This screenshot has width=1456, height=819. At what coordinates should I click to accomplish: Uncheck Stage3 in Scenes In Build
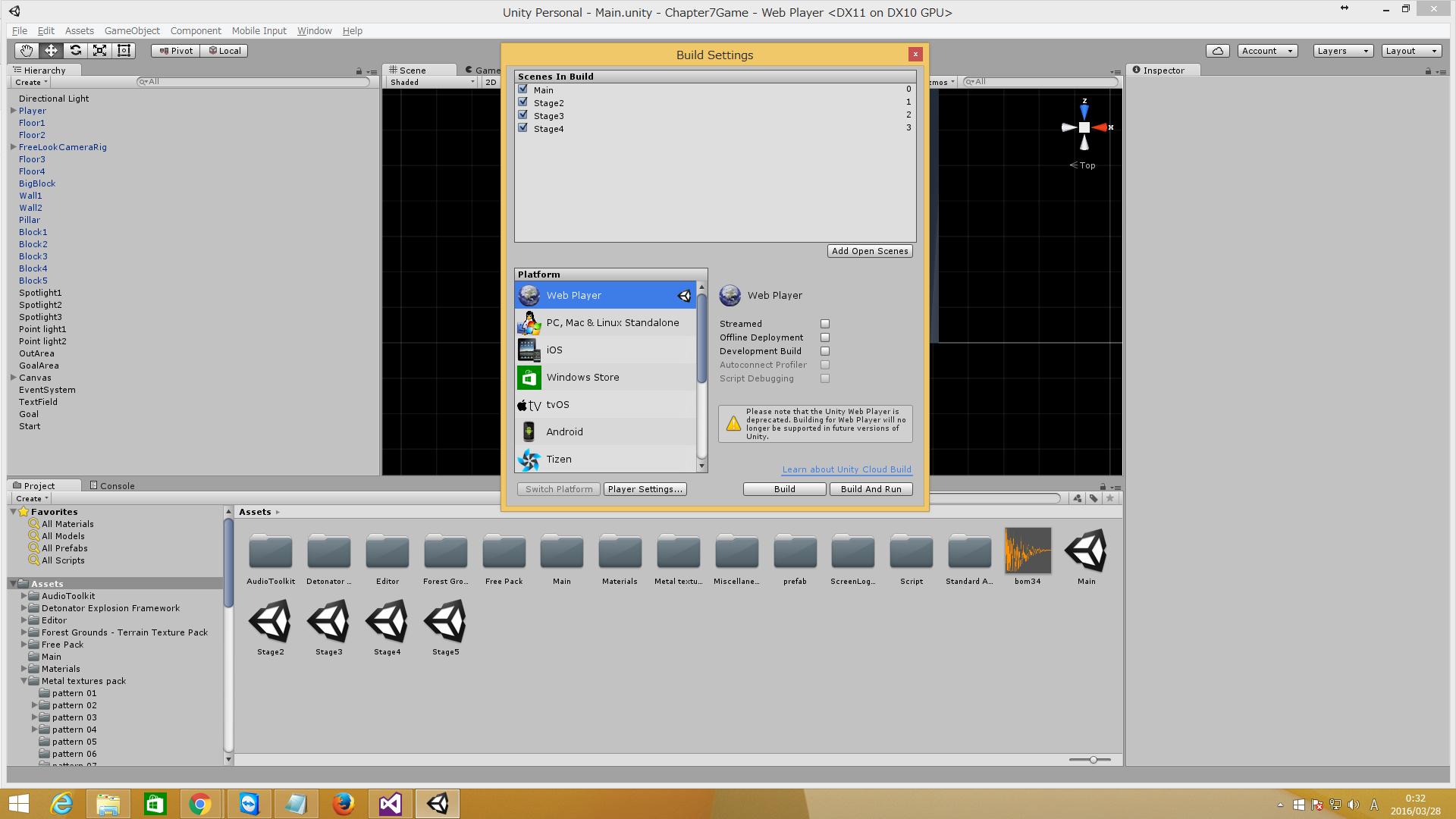tap(523, 114)
